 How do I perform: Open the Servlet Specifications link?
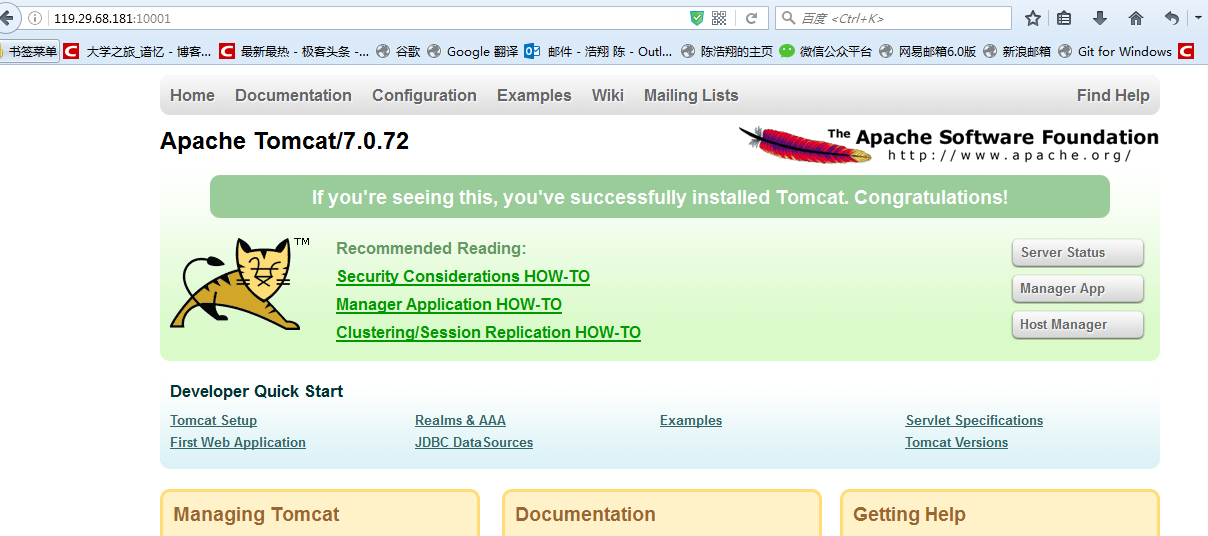pyautogui.click(x=974, y=420)
